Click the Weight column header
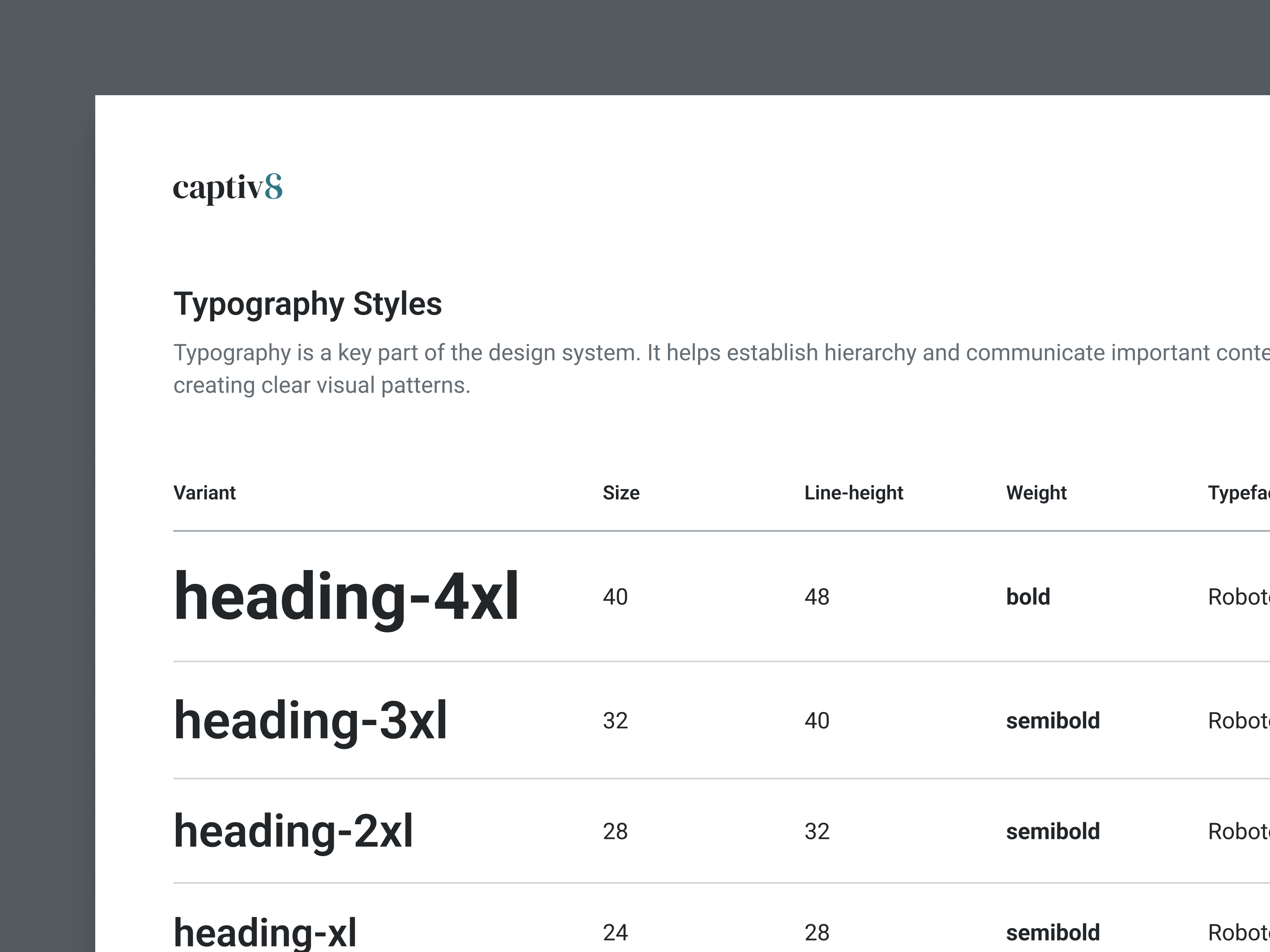Viewport: 1270px width, 952px height. (x=1036, y=492)
